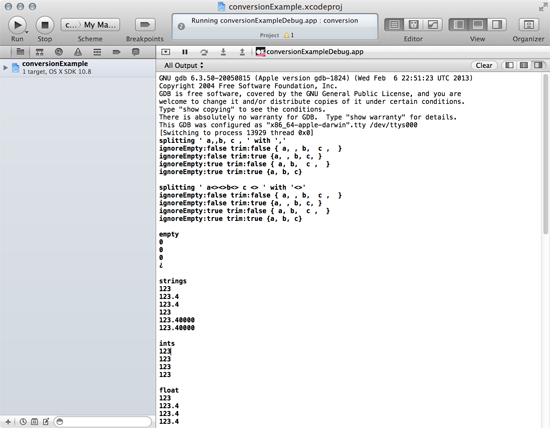Open the Organizer window
Viewport: 550px width, 428px height.
(x=528, y=25)
